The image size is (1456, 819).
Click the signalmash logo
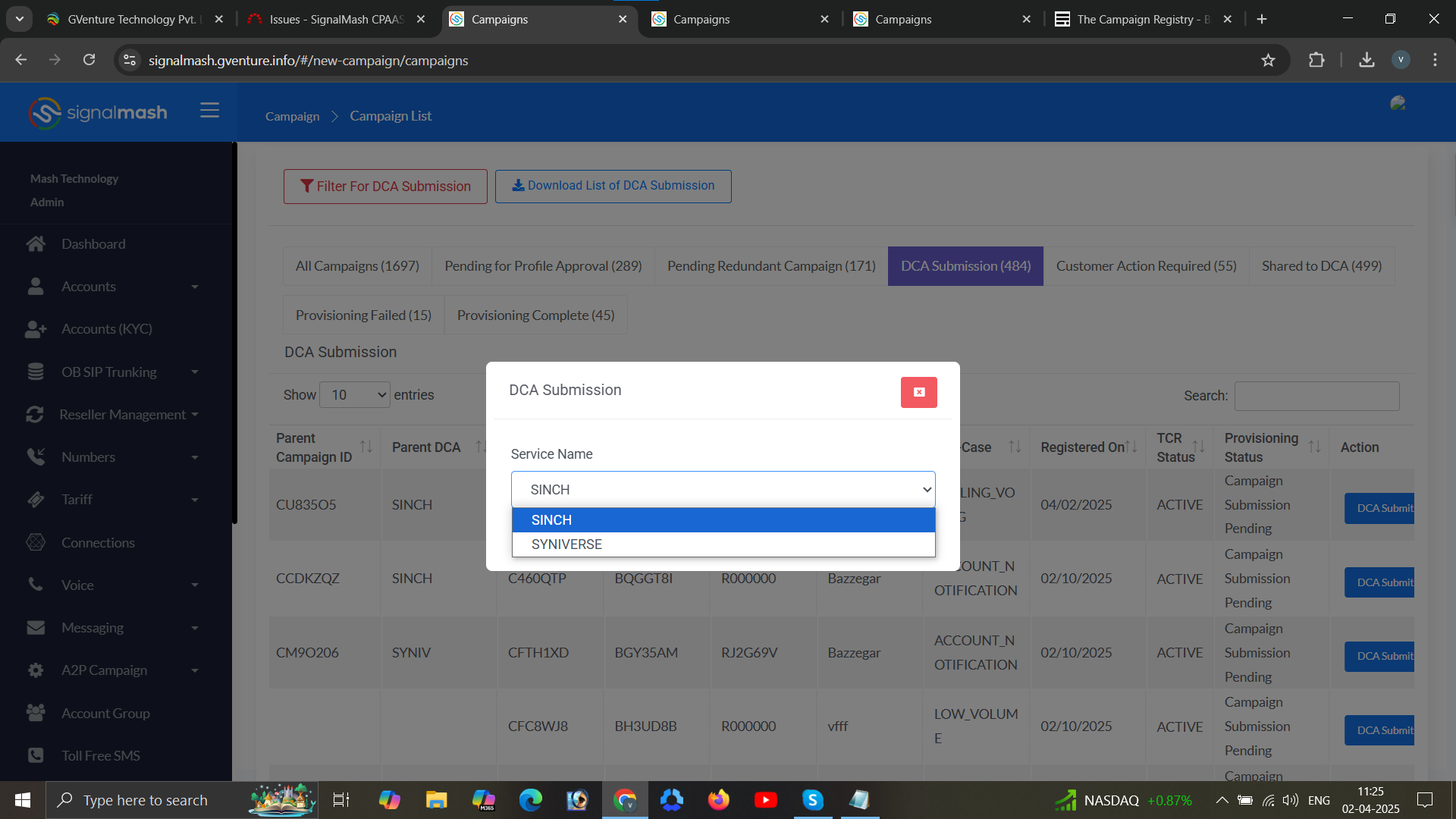98,113
